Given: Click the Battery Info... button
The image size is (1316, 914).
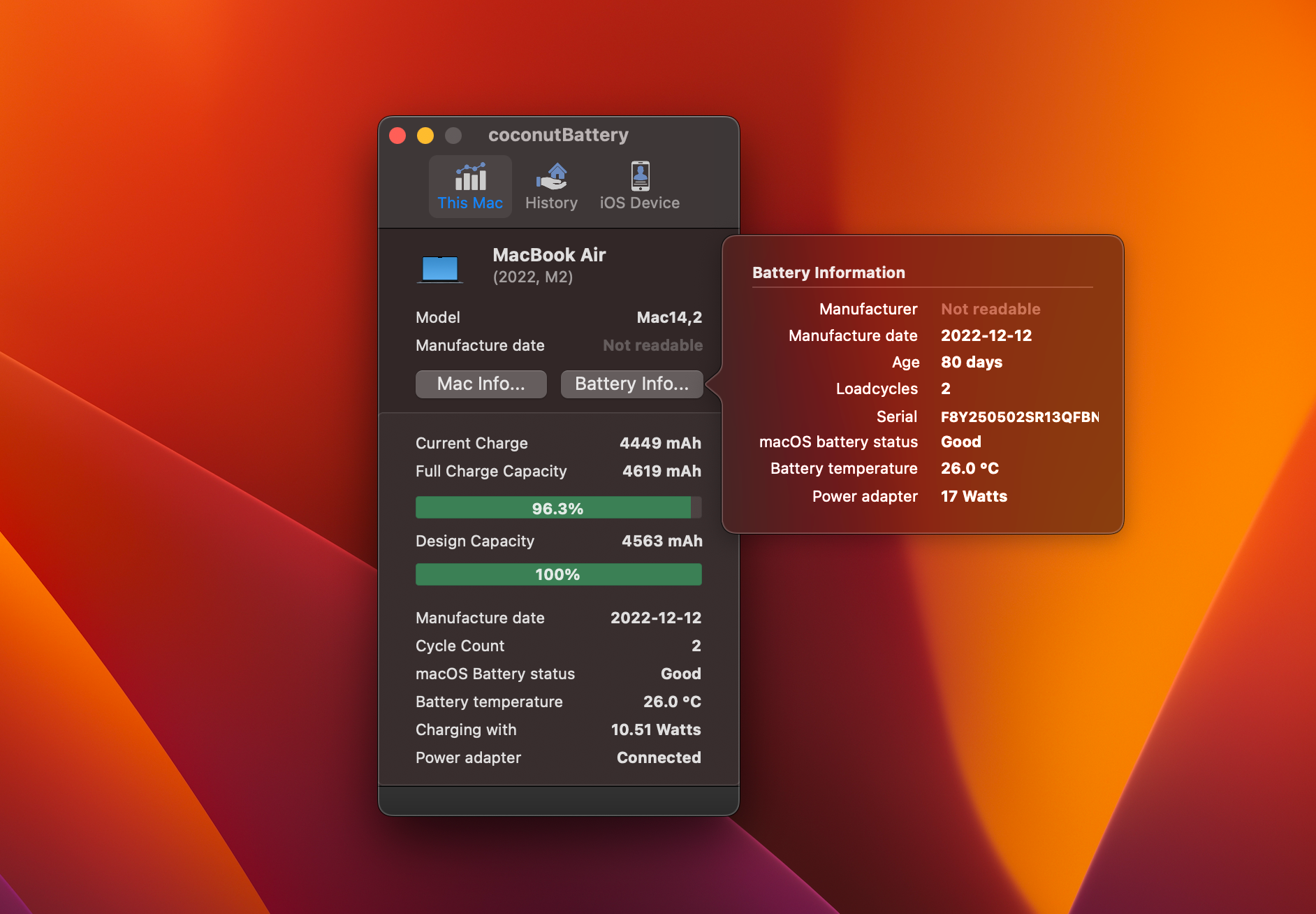Looking at the screenshot, I should 631,384.
